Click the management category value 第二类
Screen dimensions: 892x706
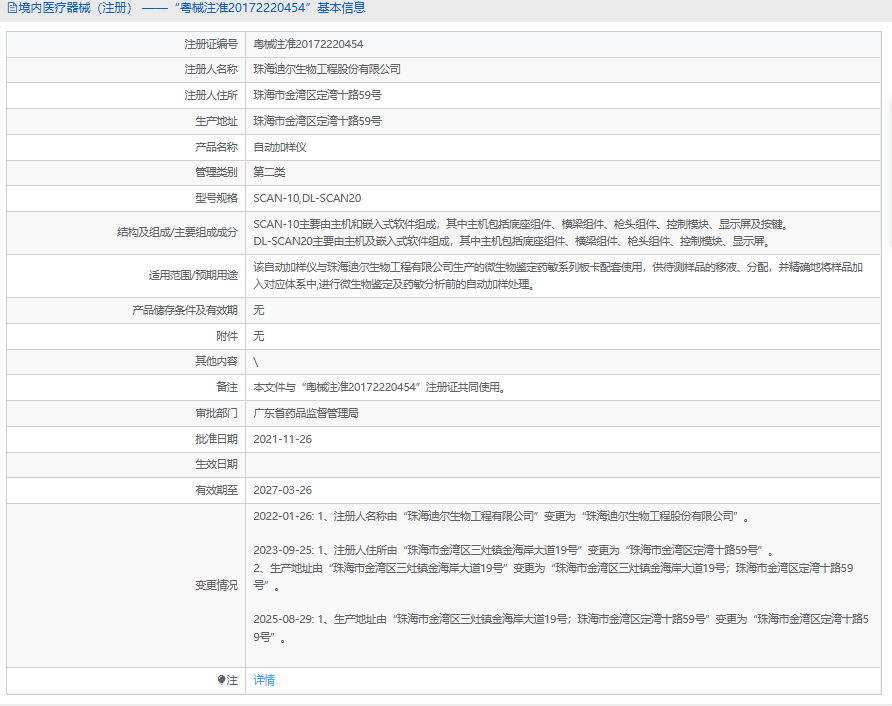(x=269, y=172)
